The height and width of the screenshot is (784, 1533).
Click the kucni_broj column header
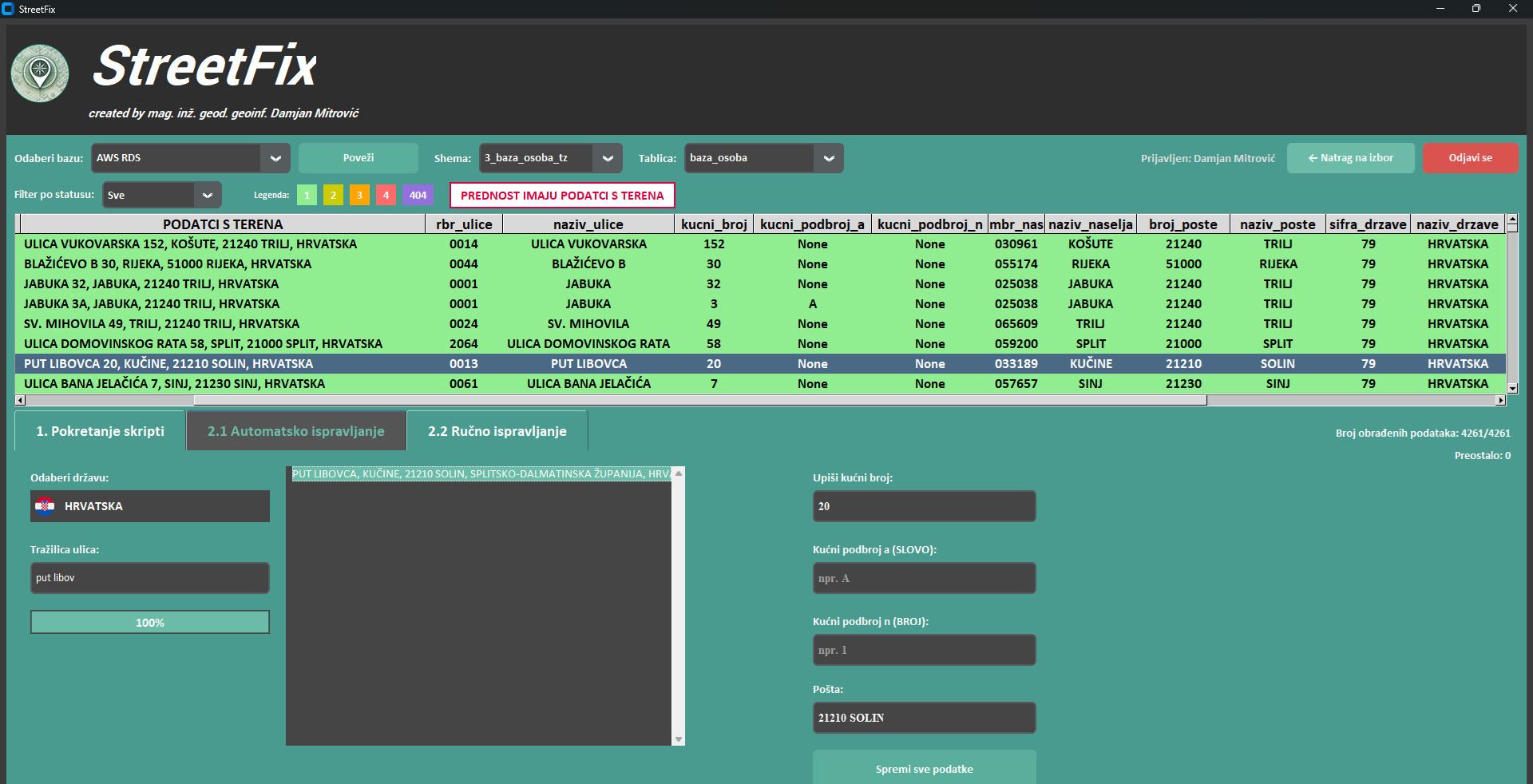714,224
